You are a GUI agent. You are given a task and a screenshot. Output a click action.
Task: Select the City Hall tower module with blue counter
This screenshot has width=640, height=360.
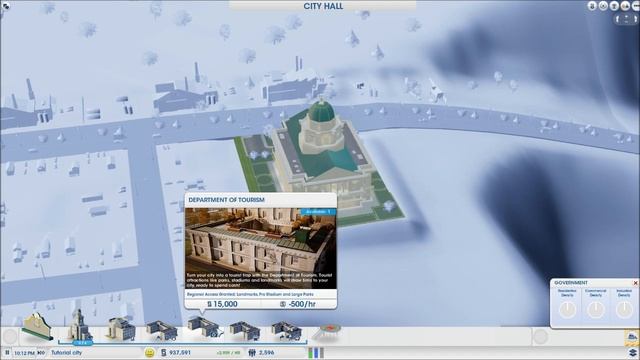point(80,327)
